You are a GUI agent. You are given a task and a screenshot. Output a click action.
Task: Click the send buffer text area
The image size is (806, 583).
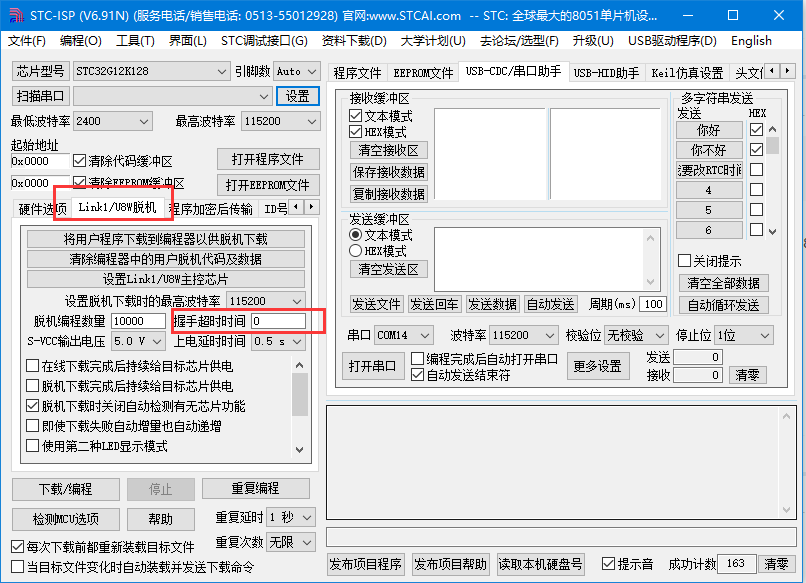(x=539, y=259)
